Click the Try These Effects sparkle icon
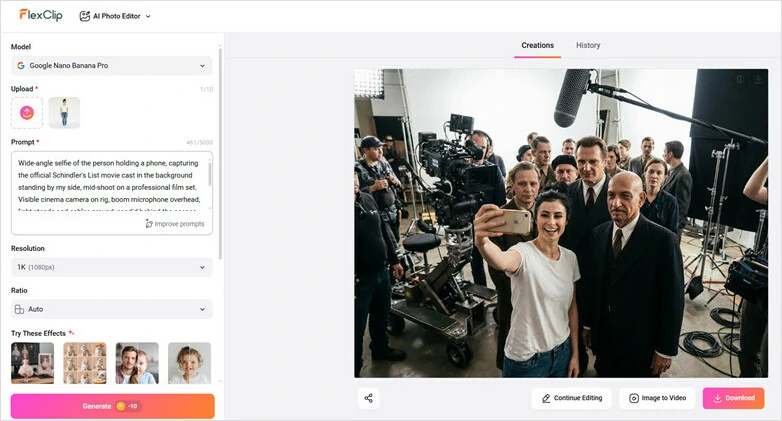The image size is (782, 421). tap(71, 332)
